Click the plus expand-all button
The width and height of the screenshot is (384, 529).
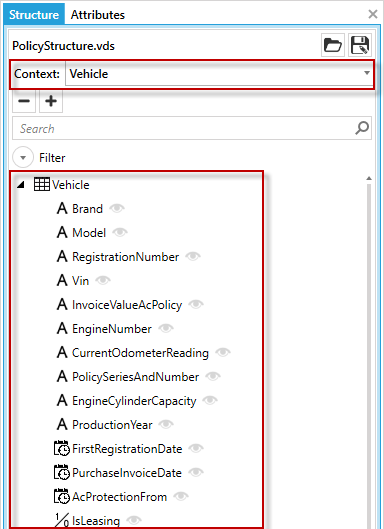click(51, 101)
